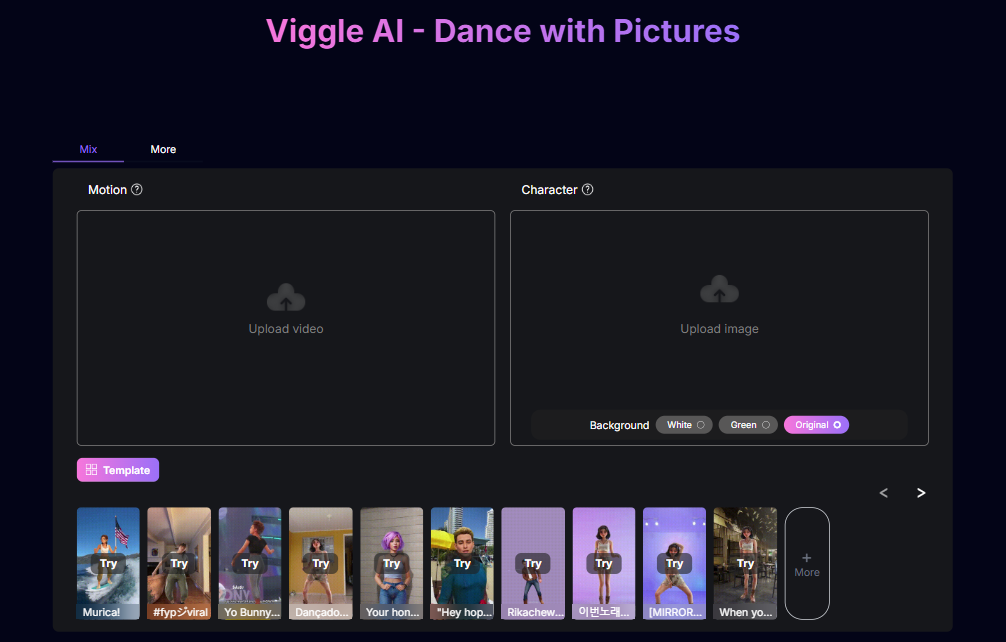Switch to the More tab
1006x642 pixels.
click(x=163, y=149)
